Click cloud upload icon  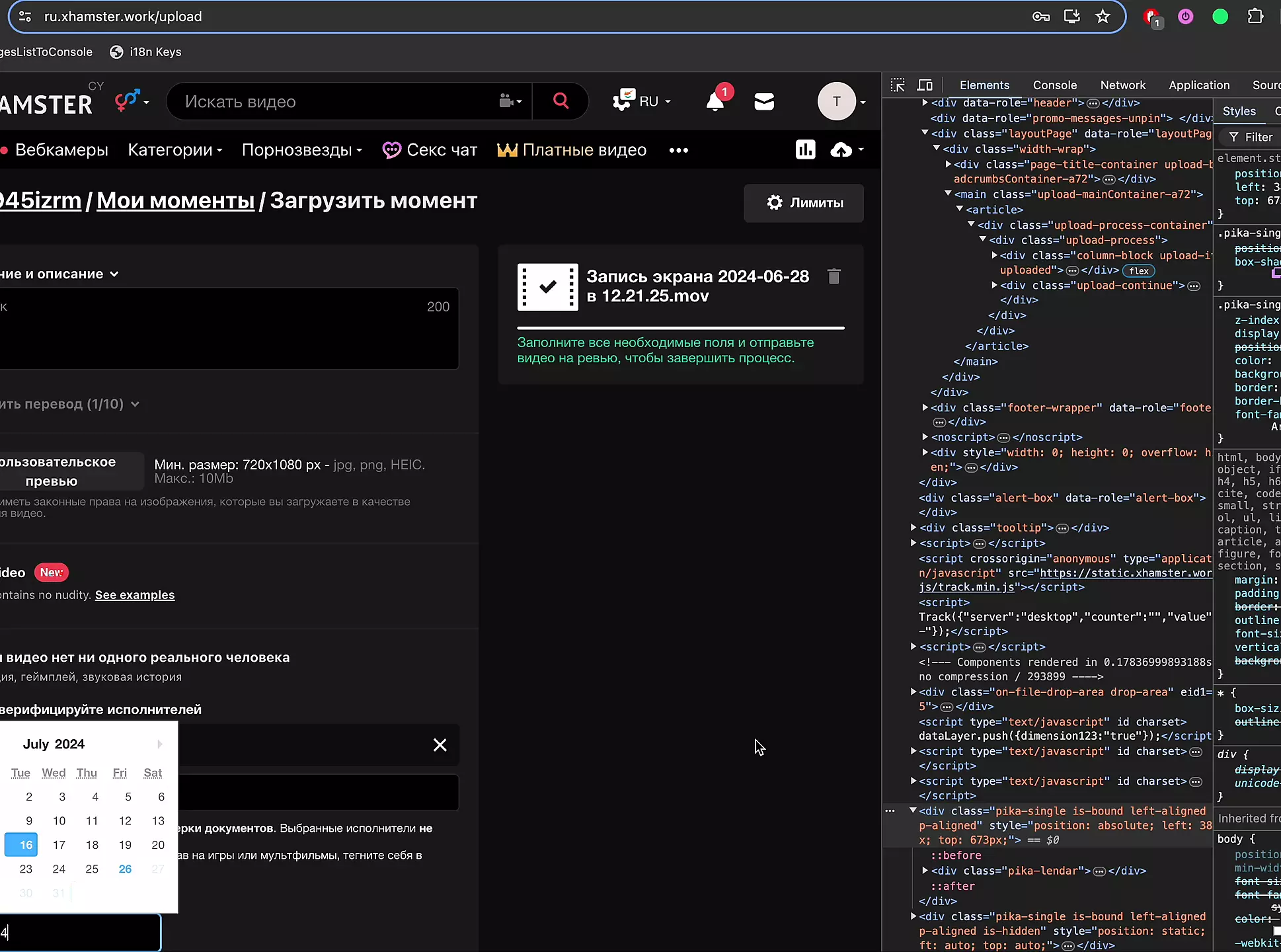point(841,150)
